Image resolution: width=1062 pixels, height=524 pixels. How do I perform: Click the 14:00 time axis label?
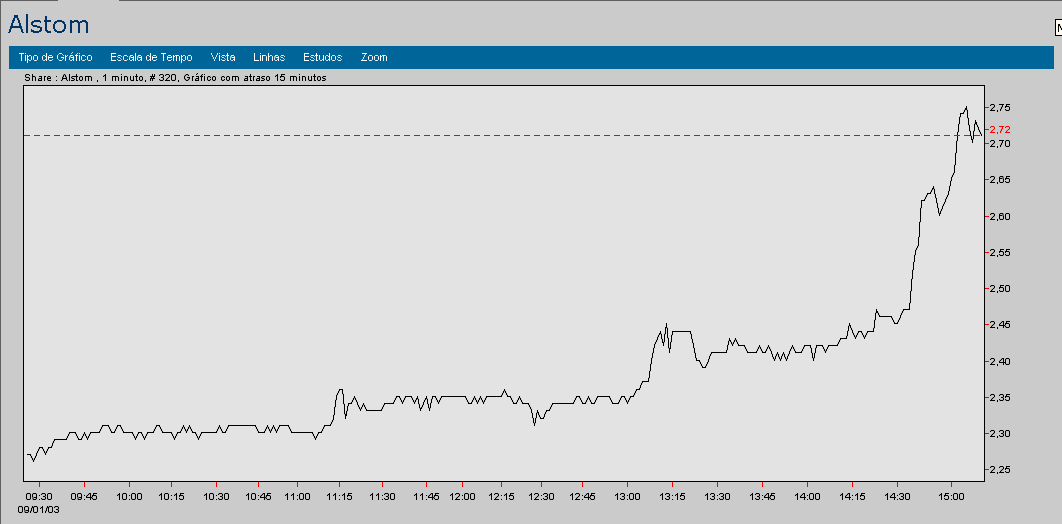coord(808,496)
